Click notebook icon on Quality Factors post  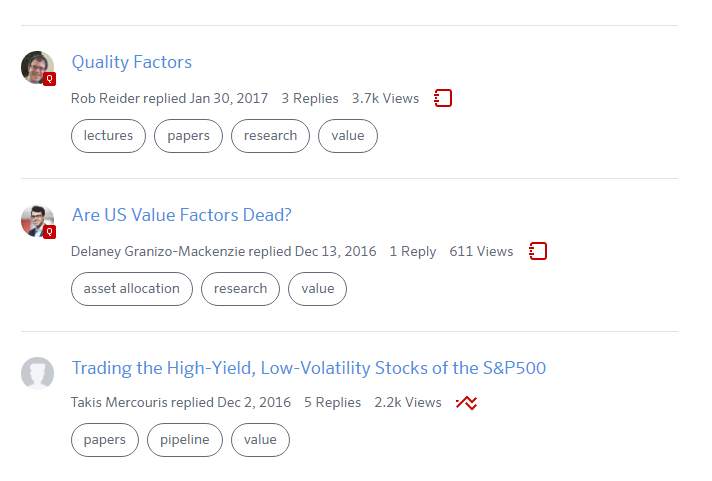[443, 98]
